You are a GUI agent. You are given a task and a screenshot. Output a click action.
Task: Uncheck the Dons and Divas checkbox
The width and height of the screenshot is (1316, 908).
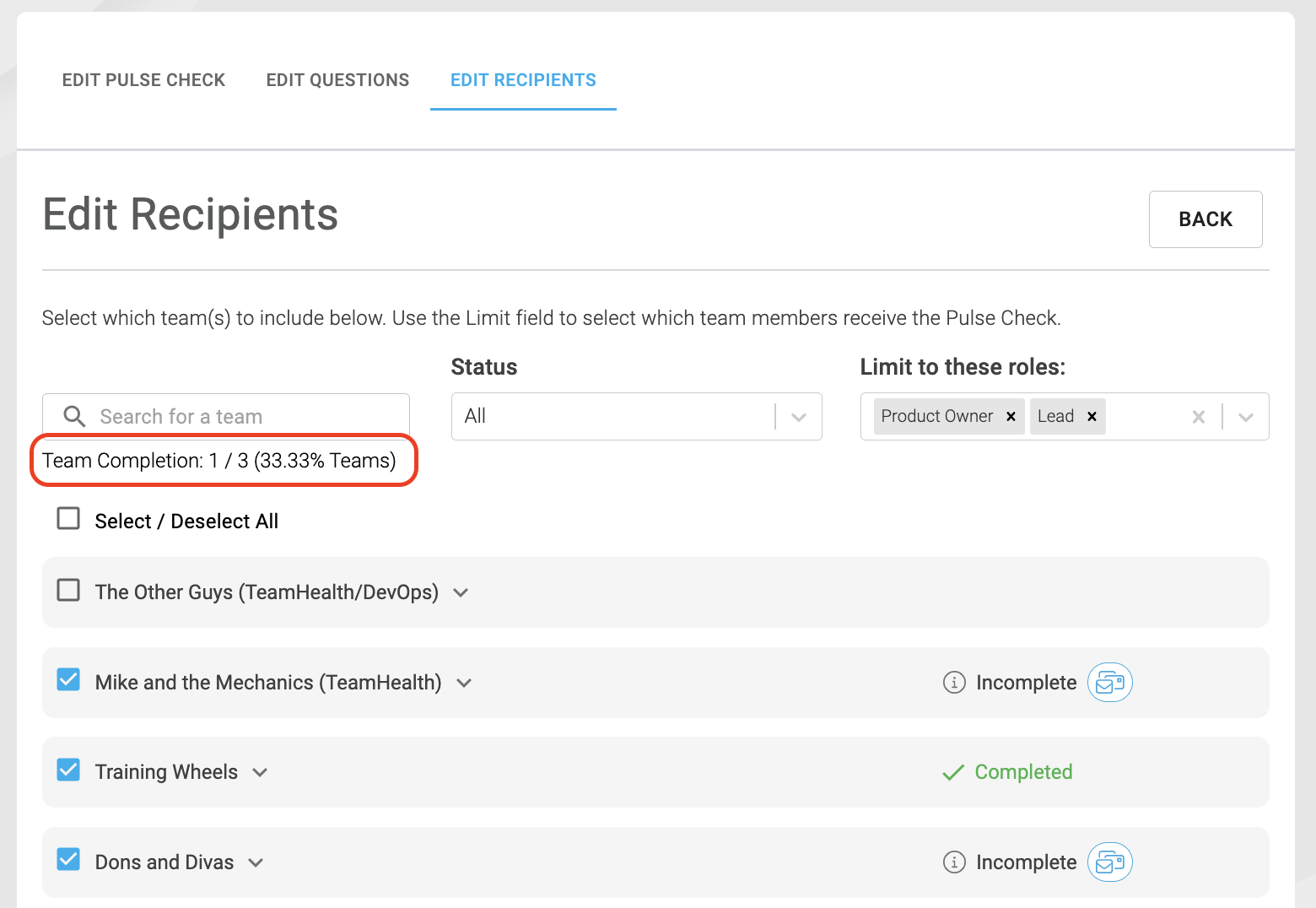tap(68, 859)
